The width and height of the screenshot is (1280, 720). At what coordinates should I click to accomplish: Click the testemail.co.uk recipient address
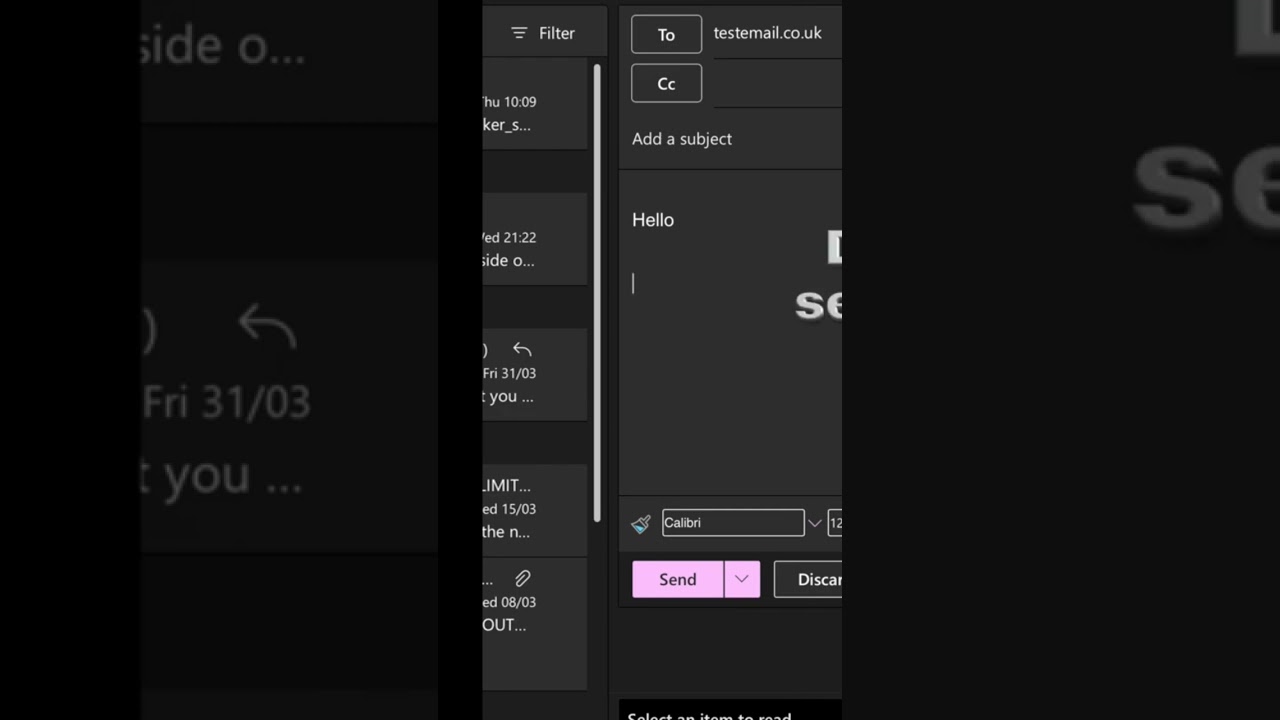click(767, 33)
